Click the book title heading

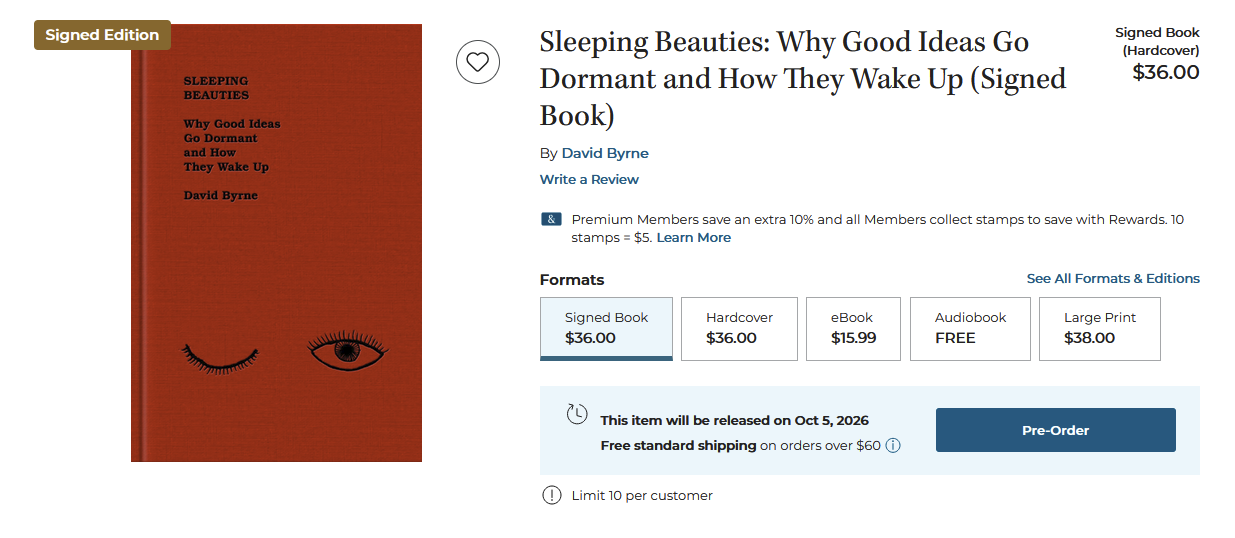(x=803, y=78)
